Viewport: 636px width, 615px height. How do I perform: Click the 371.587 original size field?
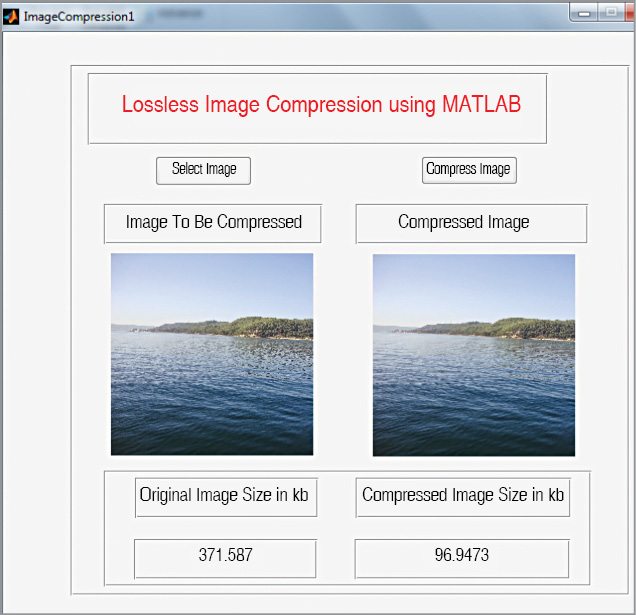(225, 558)
